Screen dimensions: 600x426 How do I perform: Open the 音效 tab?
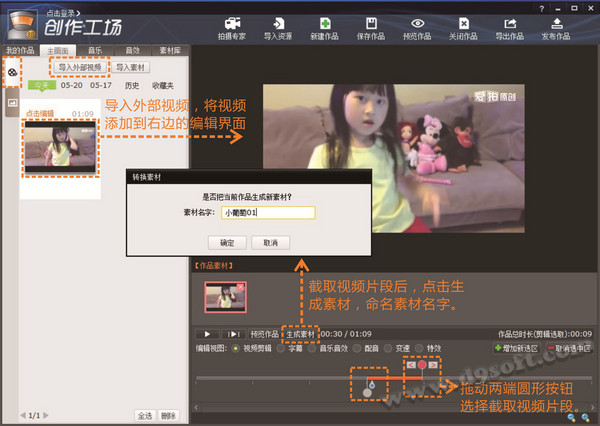(x=133, y=51)
